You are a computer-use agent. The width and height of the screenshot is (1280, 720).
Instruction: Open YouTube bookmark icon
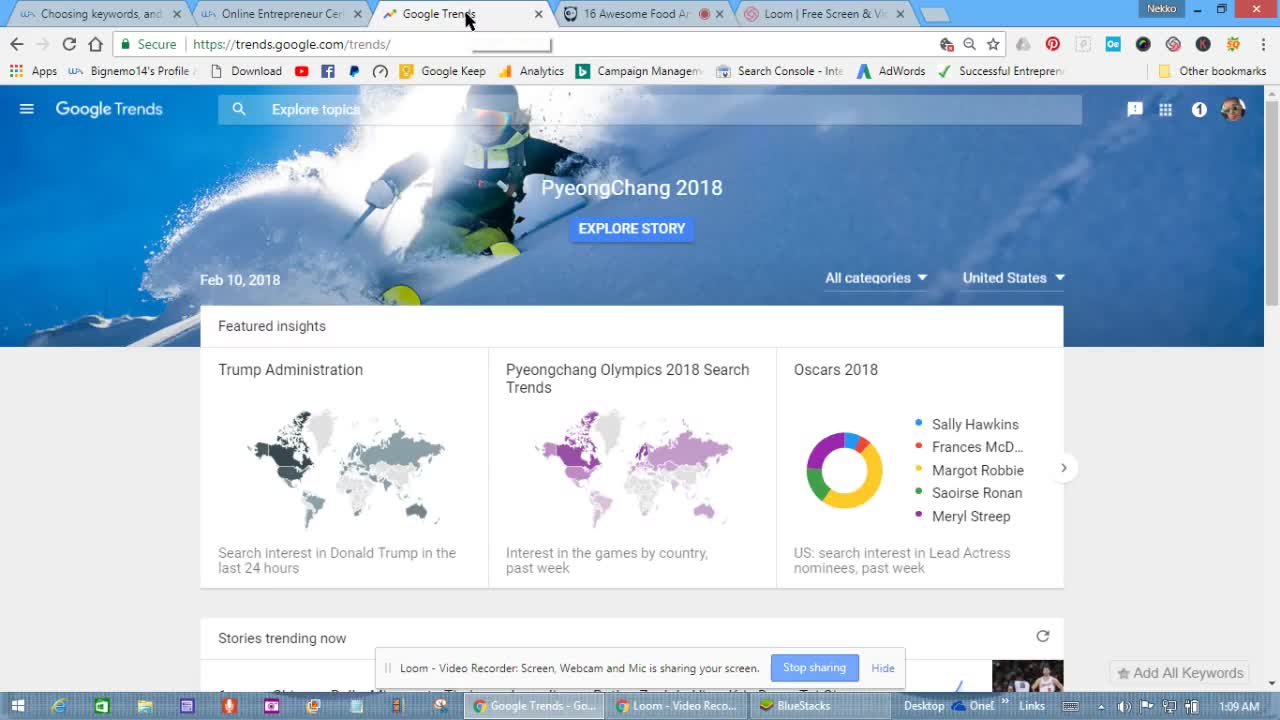[302, 71]
